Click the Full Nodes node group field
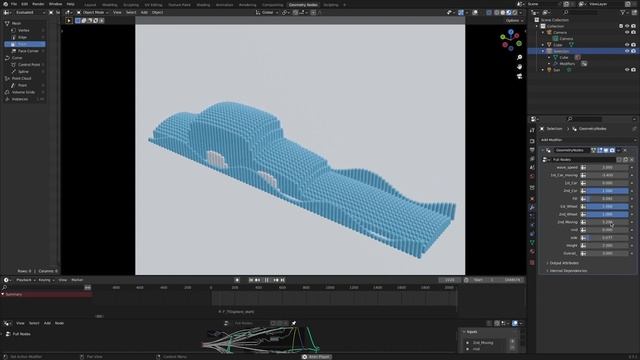This screenshot has height=360, width=640. click(x=582, y=160)
